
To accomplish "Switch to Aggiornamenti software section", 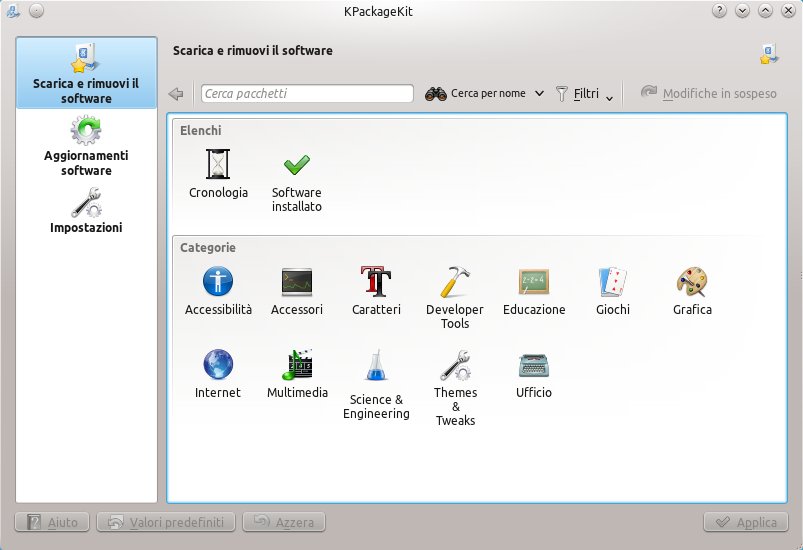I will point(86,146).
